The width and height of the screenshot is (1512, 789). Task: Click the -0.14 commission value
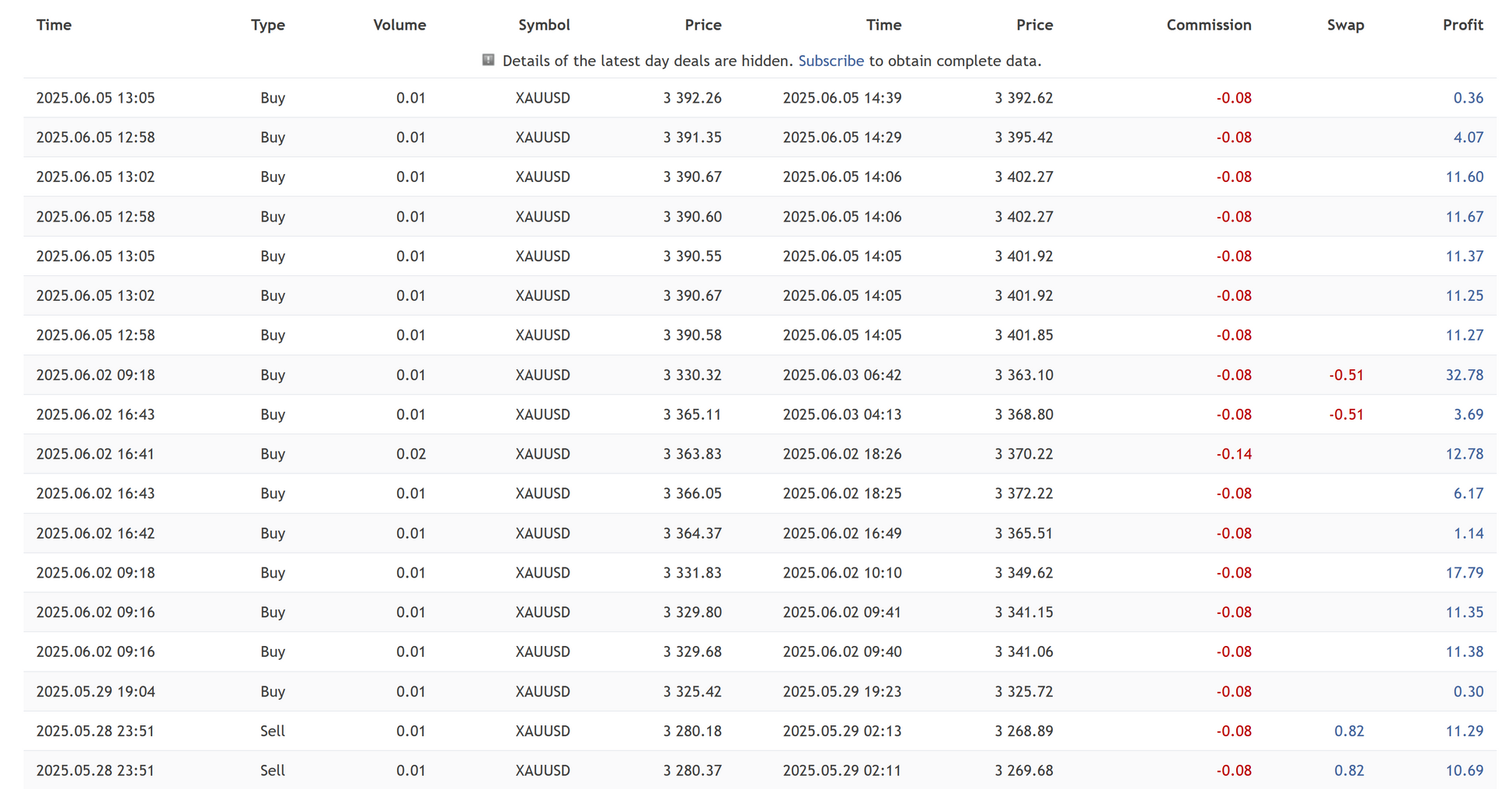coord(1233,454)
